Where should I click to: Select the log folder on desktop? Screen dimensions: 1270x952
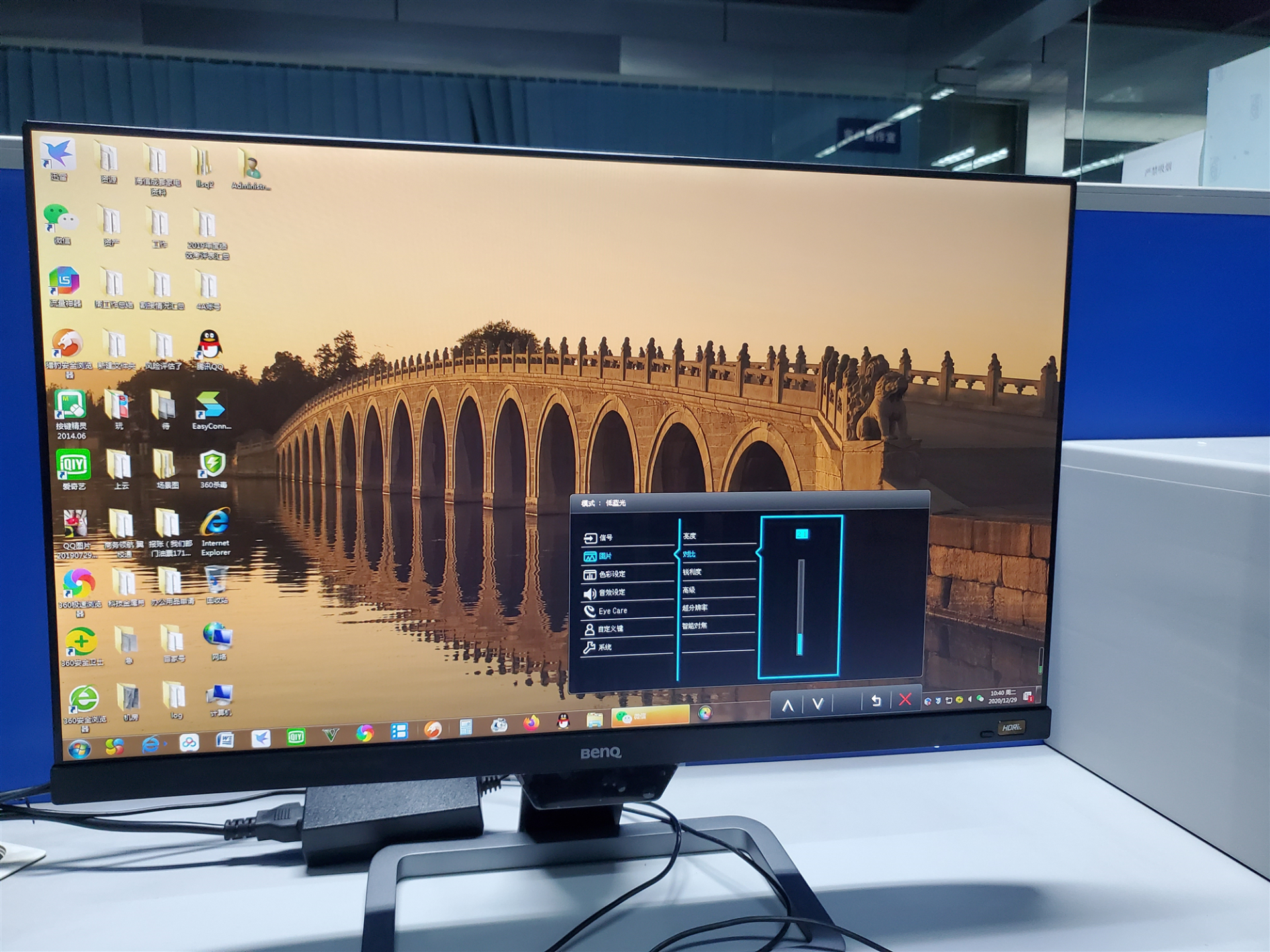tap(175, 701)
